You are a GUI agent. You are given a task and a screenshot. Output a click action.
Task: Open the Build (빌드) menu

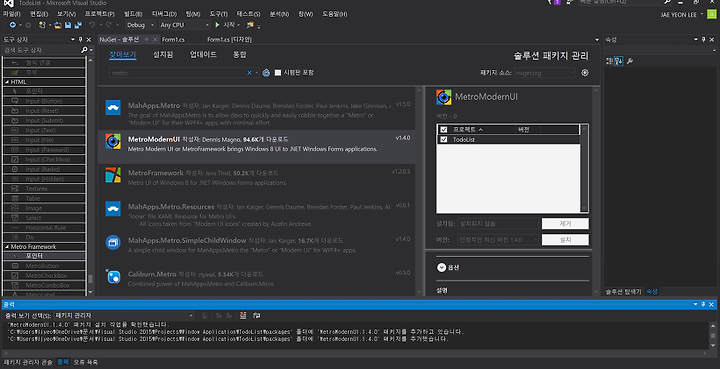[x=133, y=14]
